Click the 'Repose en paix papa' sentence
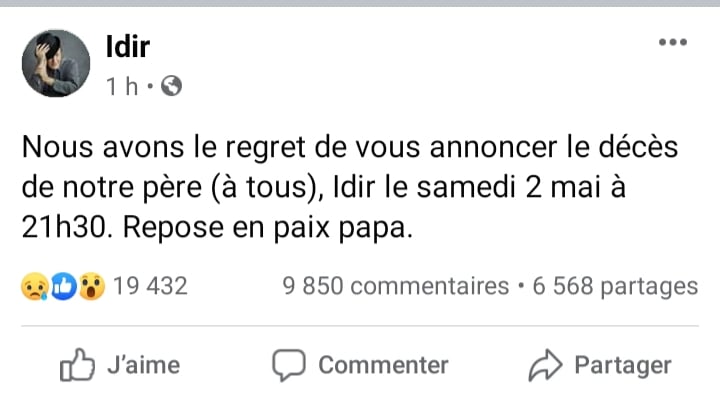This screenshot has width=720, height=398. click(268, 228)
